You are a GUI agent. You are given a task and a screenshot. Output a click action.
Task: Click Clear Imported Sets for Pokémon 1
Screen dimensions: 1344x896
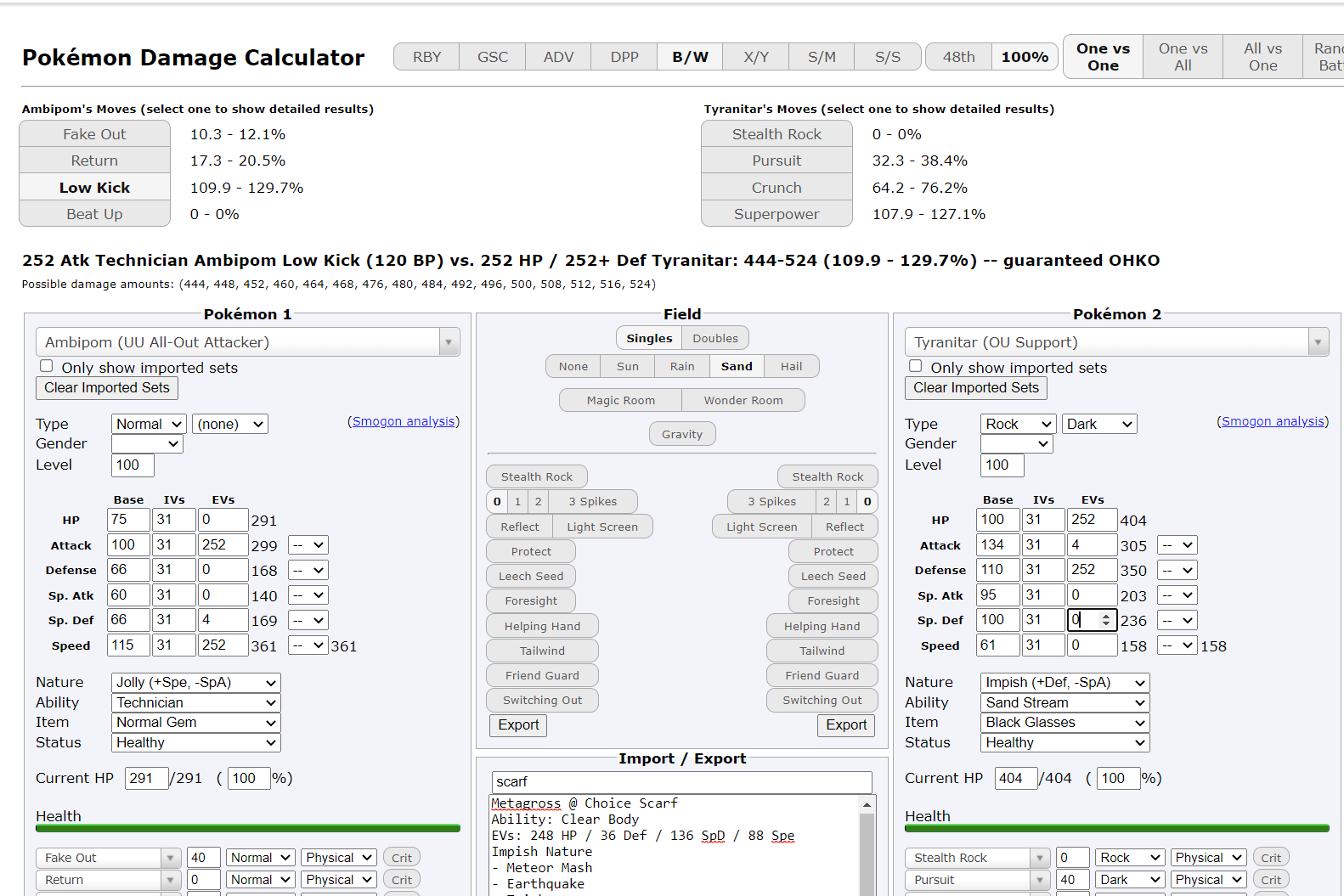[107, 387]
